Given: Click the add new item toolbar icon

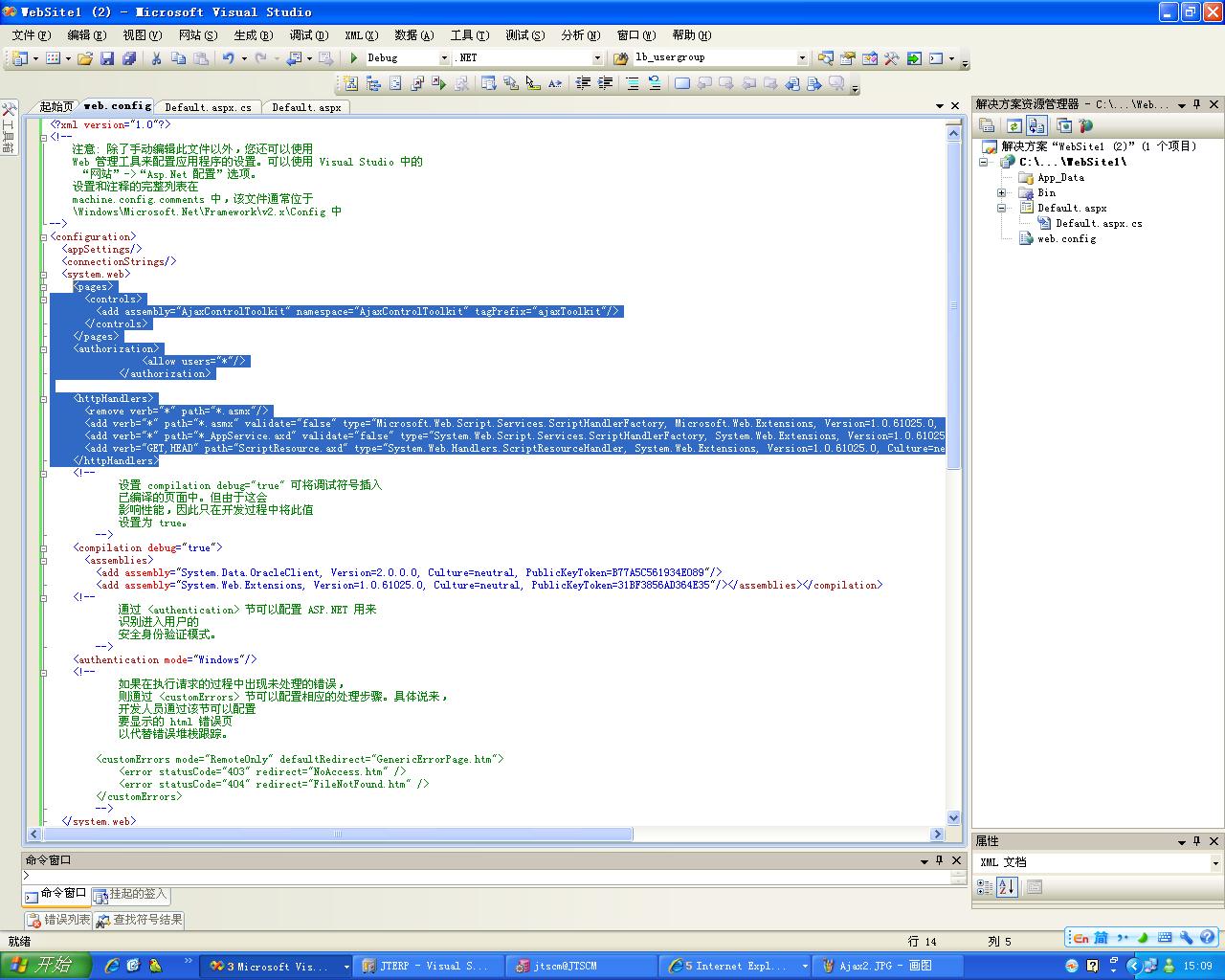Looking at the screenshot, I should [x=54, y=58].
